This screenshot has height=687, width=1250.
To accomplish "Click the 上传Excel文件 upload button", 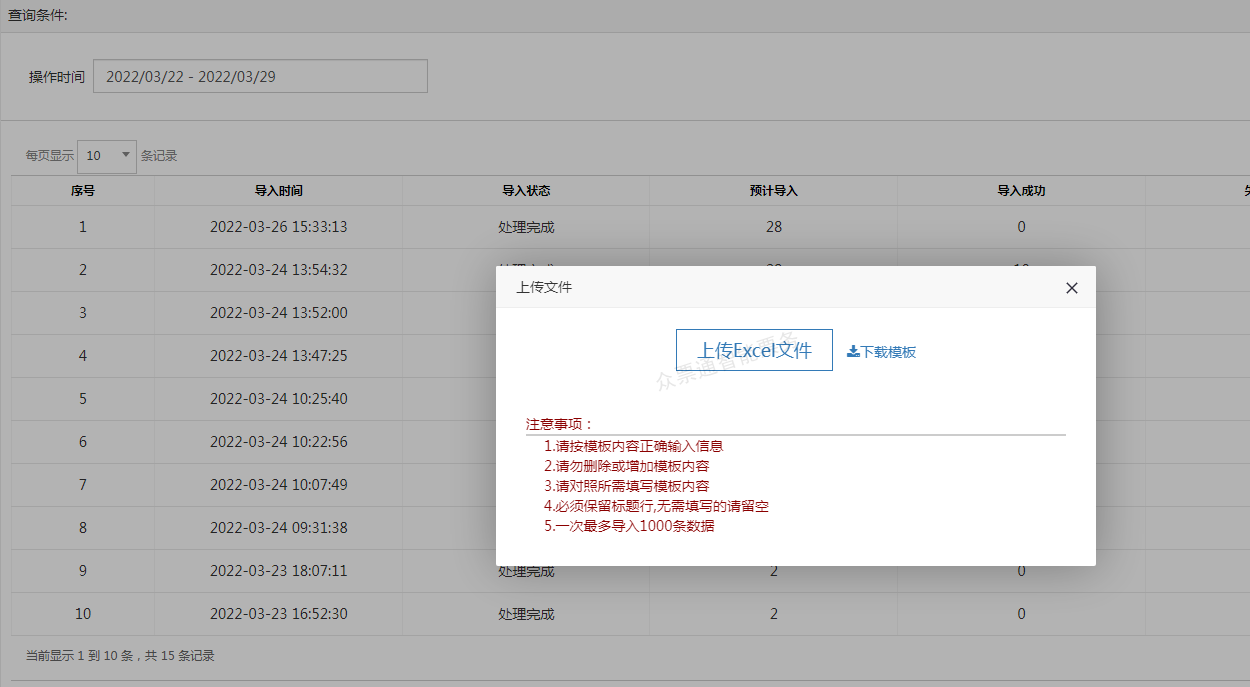I will 754,350.
